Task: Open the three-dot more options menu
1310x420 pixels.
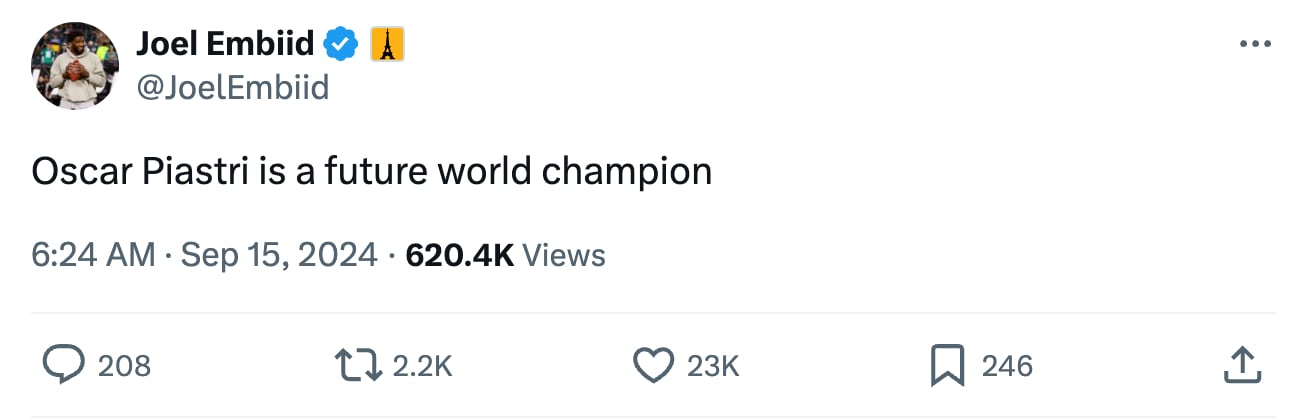Action: tap(1255, 45)
